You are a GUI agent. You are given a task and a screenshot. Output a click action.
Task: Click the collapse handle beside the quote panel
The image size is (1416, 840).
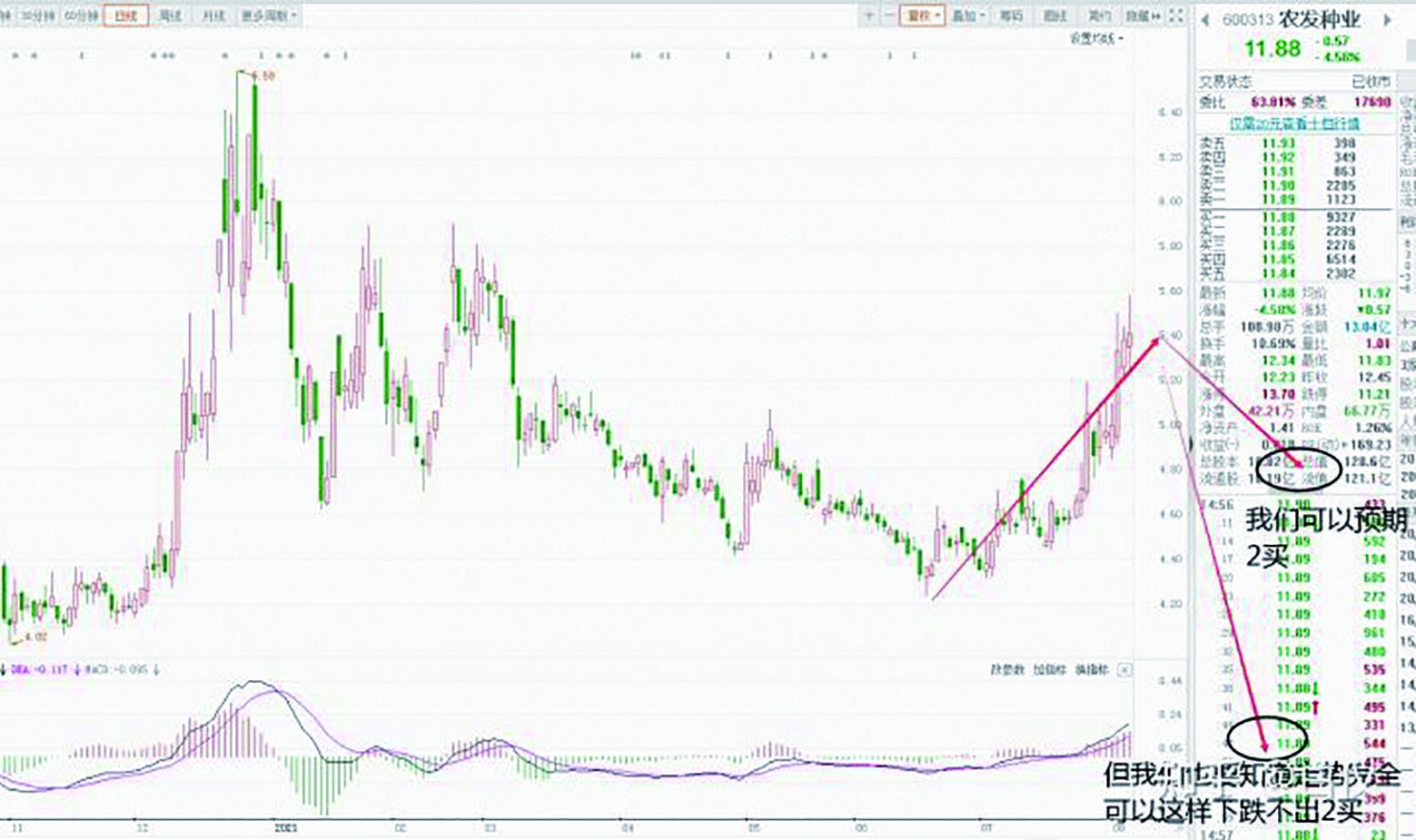(1191, 443)
